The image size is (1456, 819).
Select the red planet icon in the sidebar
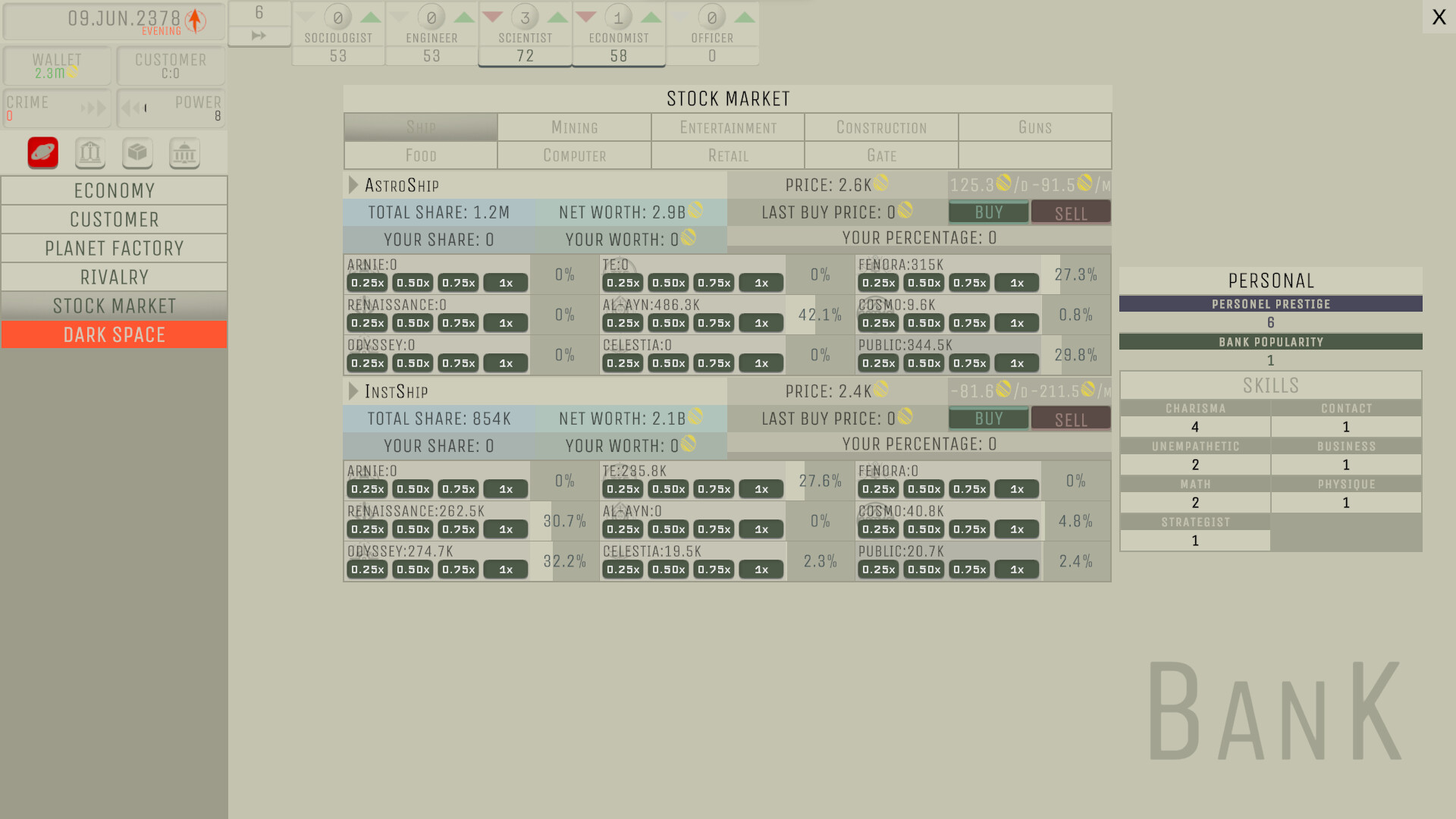42,152
